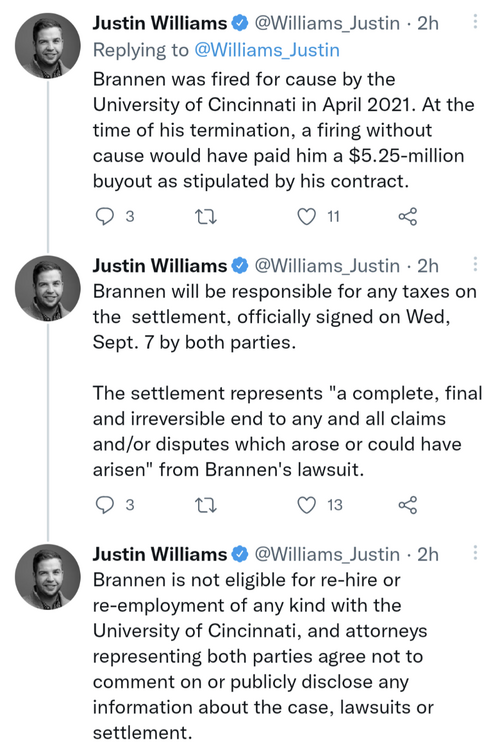Reply to the settlement taxes tweet
The height and width of the screenshot is (750, 500).
coord(105,505)
